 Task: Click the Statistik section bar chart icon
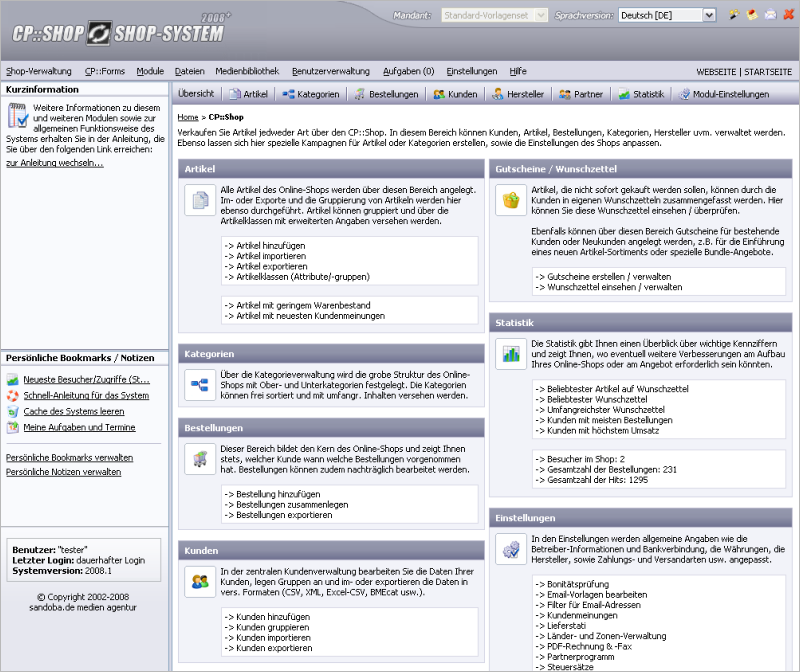[x=511, y=354]
